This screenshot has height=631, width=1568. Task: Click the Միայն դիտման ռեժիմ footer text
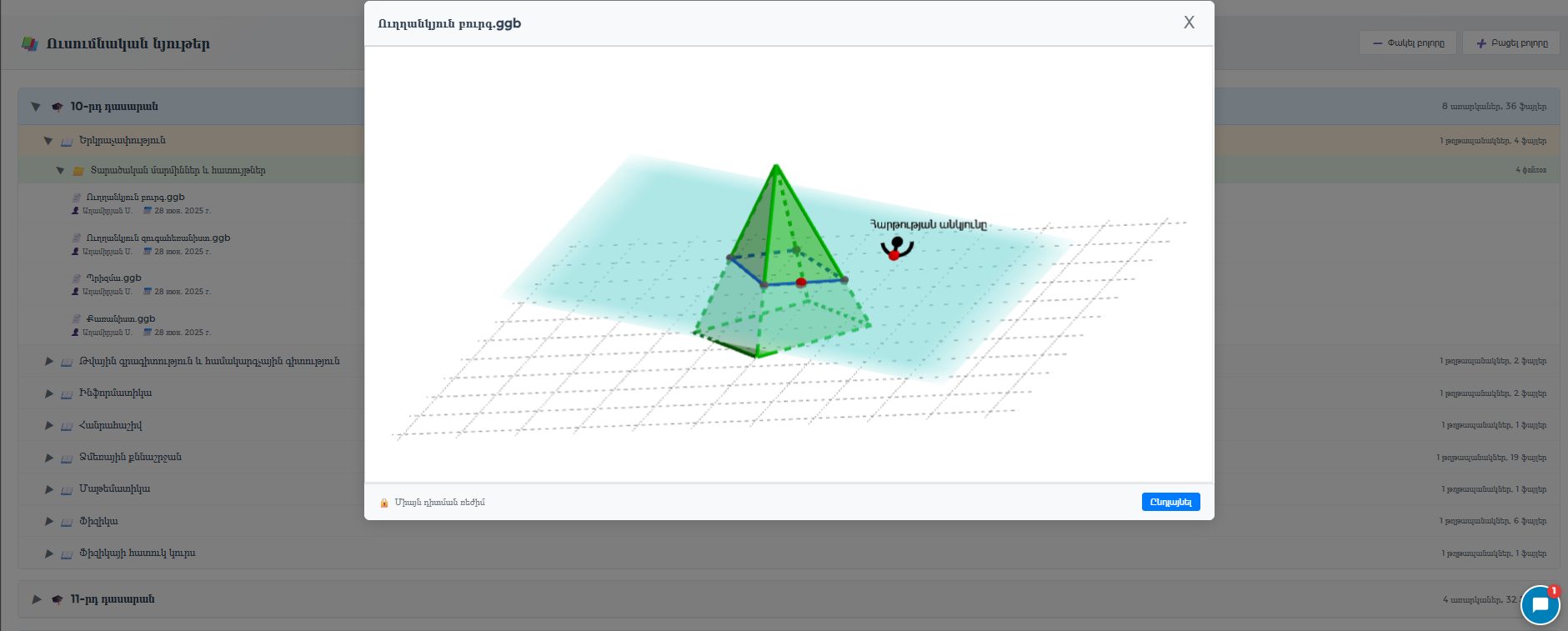point(439,503)
